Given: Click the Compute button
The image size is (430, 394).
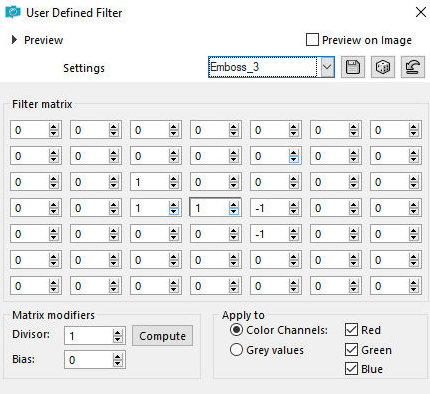Looking at the screenshot, I should coord(162,336).
